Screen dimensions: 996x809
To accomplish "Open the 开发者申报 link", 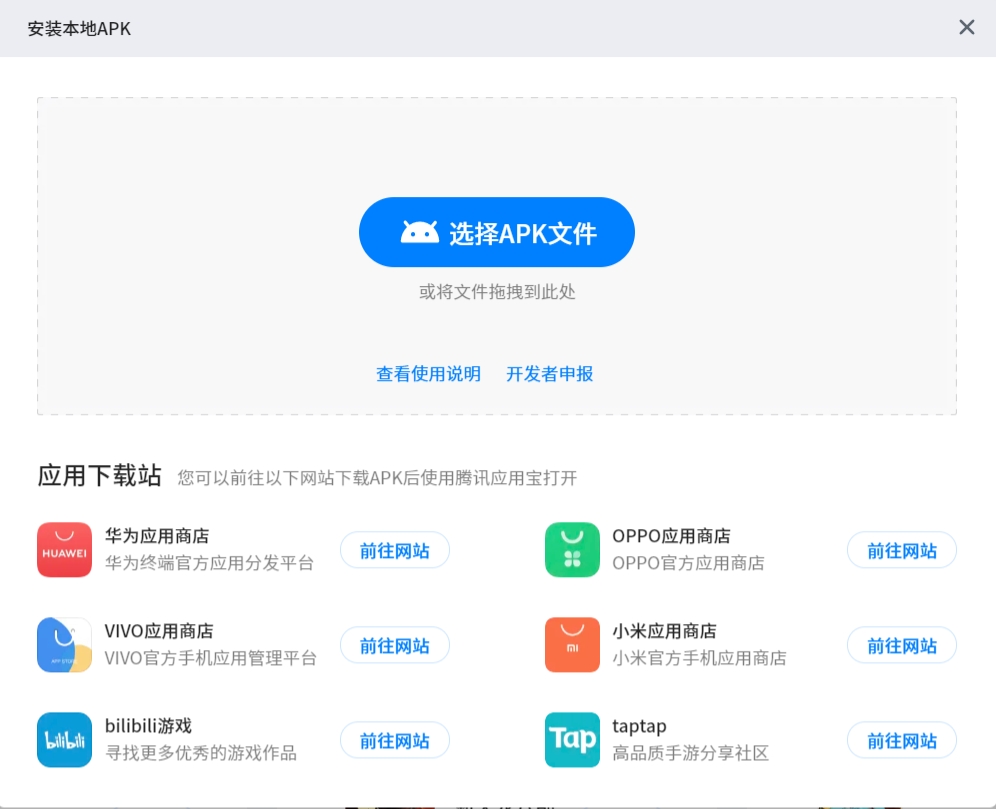I will [550, 374].
